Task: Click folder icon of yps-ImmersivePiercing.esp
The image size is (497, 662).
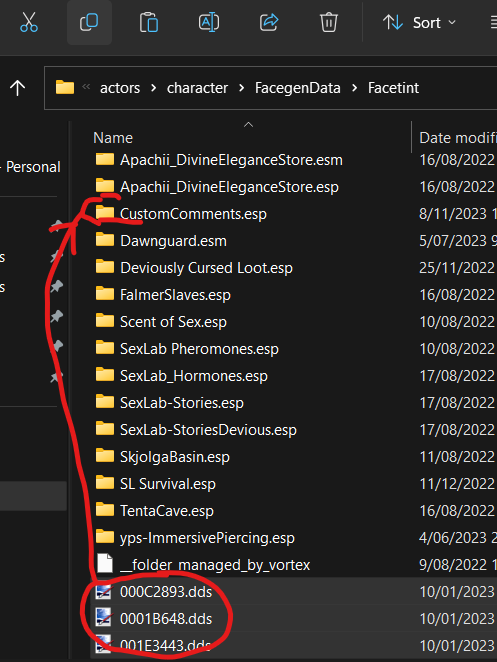Action: (105, 537)
